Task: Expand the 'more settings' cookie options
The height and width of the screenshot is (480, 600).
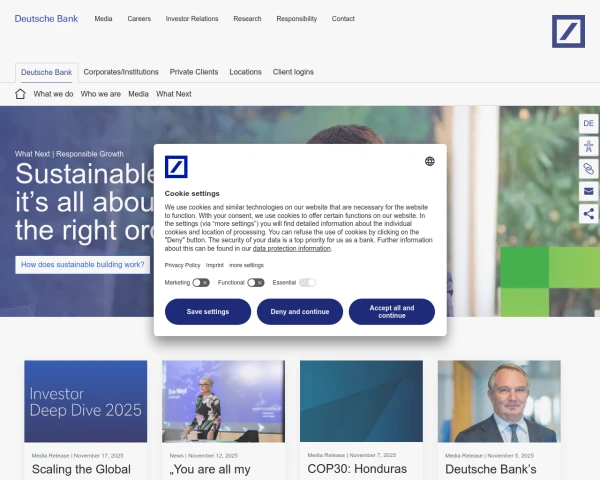Action: coord(246,265)
